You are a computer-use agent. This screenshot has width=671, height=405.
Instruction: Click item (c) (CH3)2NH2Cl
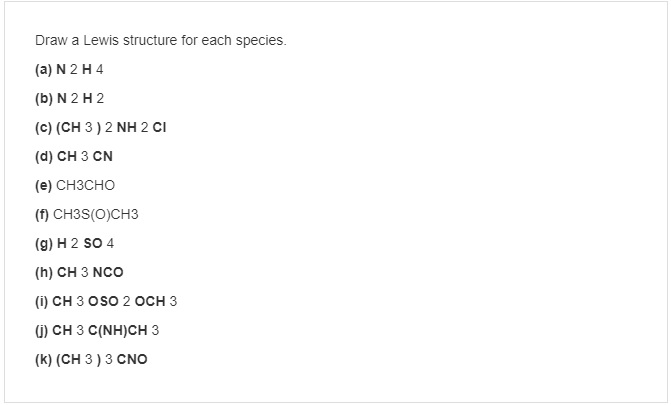pyautogui.click(x=101, y=128)
